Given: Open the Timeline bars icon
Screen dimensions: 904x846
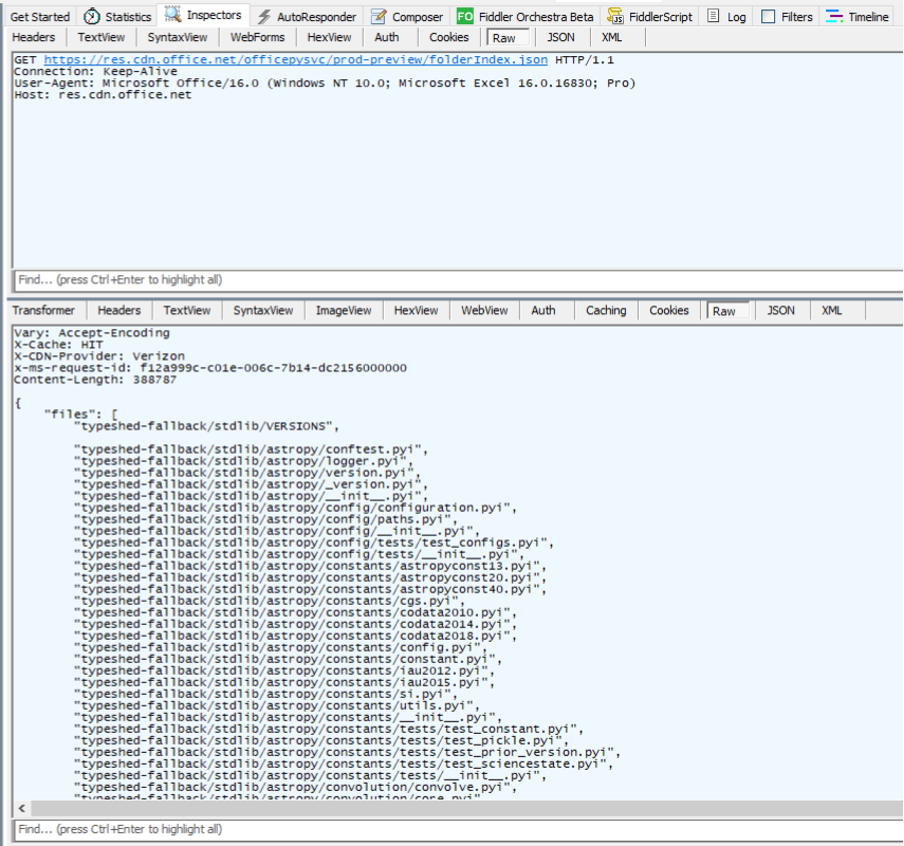Looking at the screenshot, I should (x=834, y=16).
